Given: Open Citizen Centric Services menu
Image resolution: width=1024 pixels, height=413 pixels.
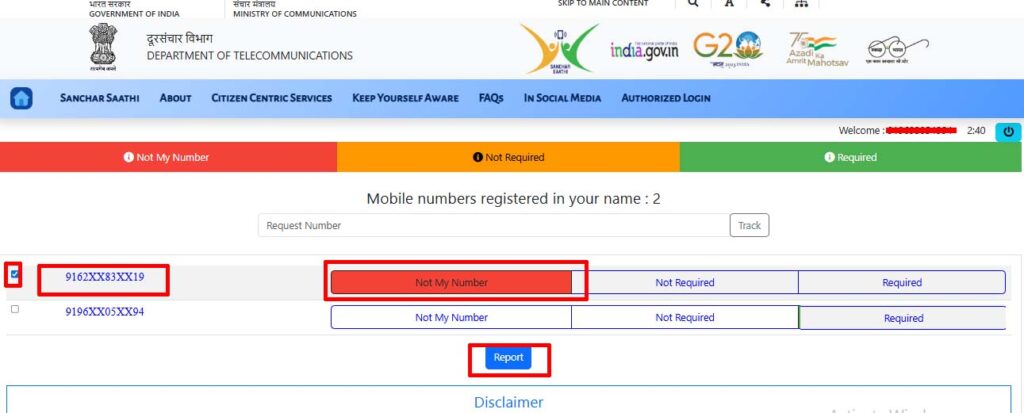Looking at the screenshot, I should 272,98.
